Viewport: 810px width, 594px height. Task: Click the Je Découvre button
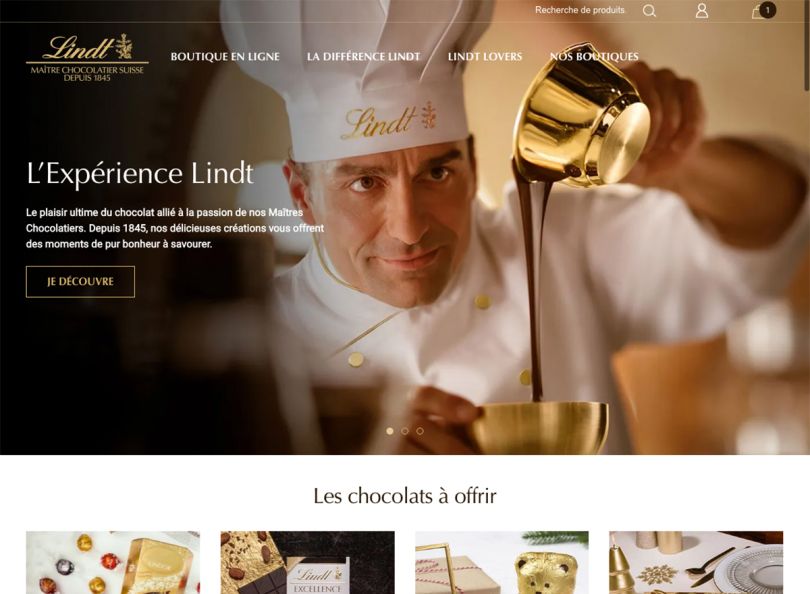click(81, 282)
